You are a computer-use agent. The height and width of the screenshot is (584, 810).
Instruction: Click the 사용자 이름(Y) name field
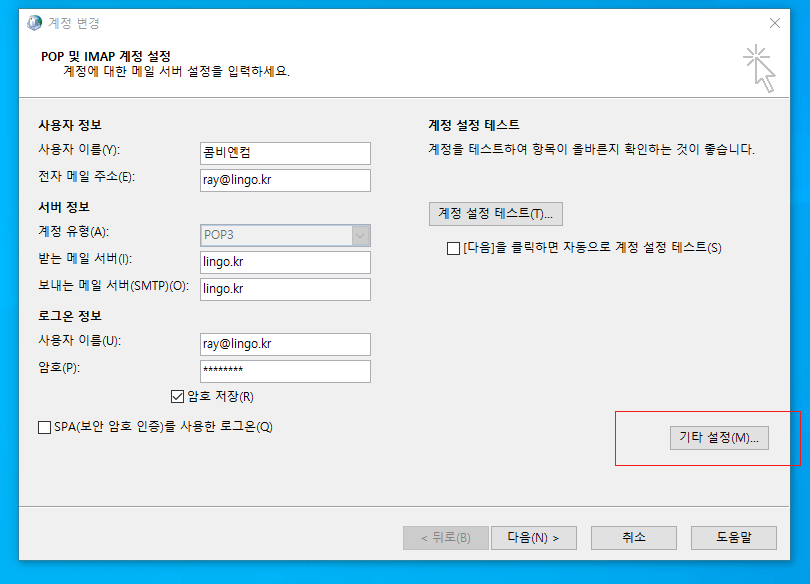(x=285, y=153)
